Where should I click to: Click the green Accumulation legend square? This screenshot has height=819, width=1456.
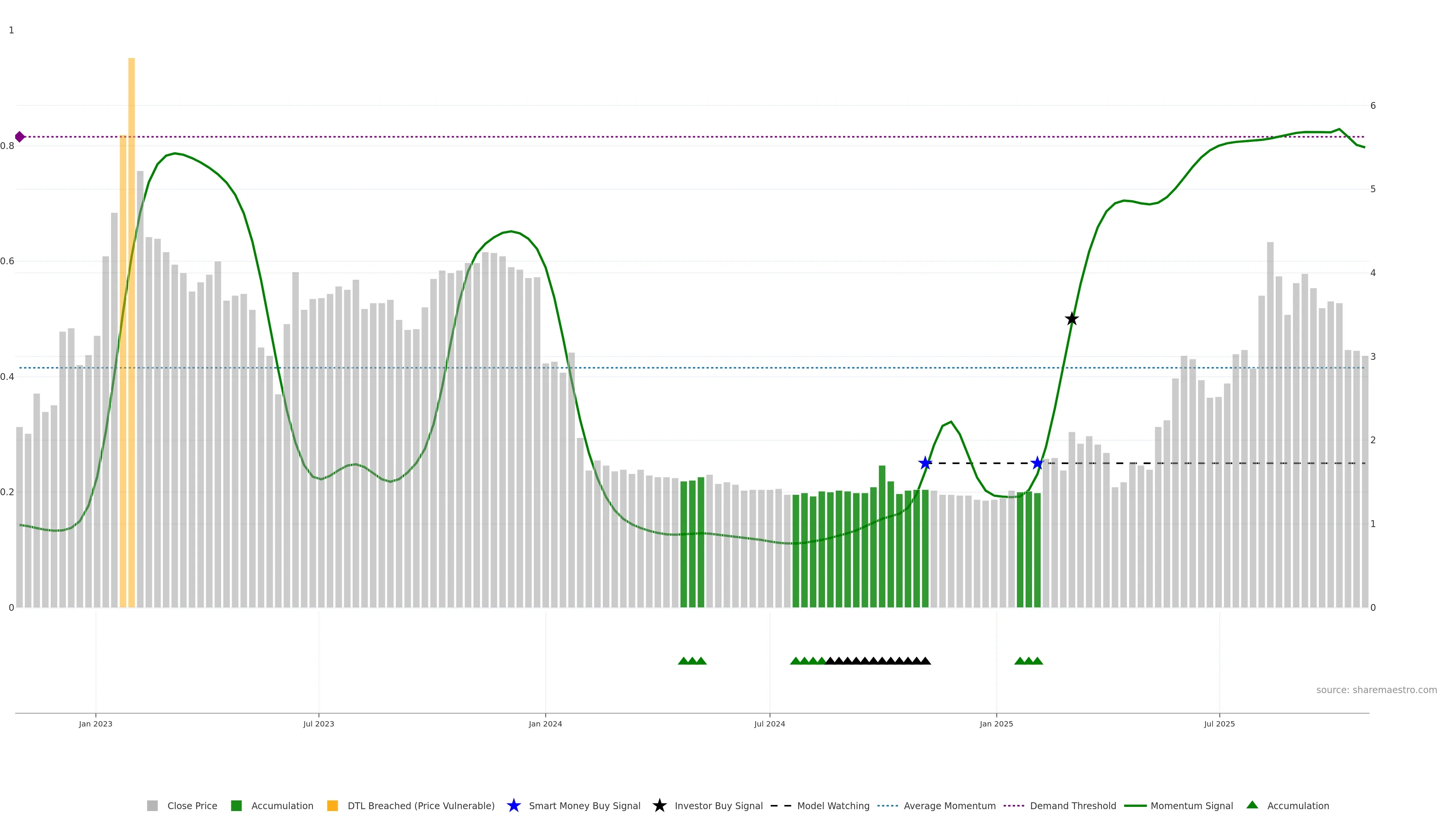click(236, 805)
